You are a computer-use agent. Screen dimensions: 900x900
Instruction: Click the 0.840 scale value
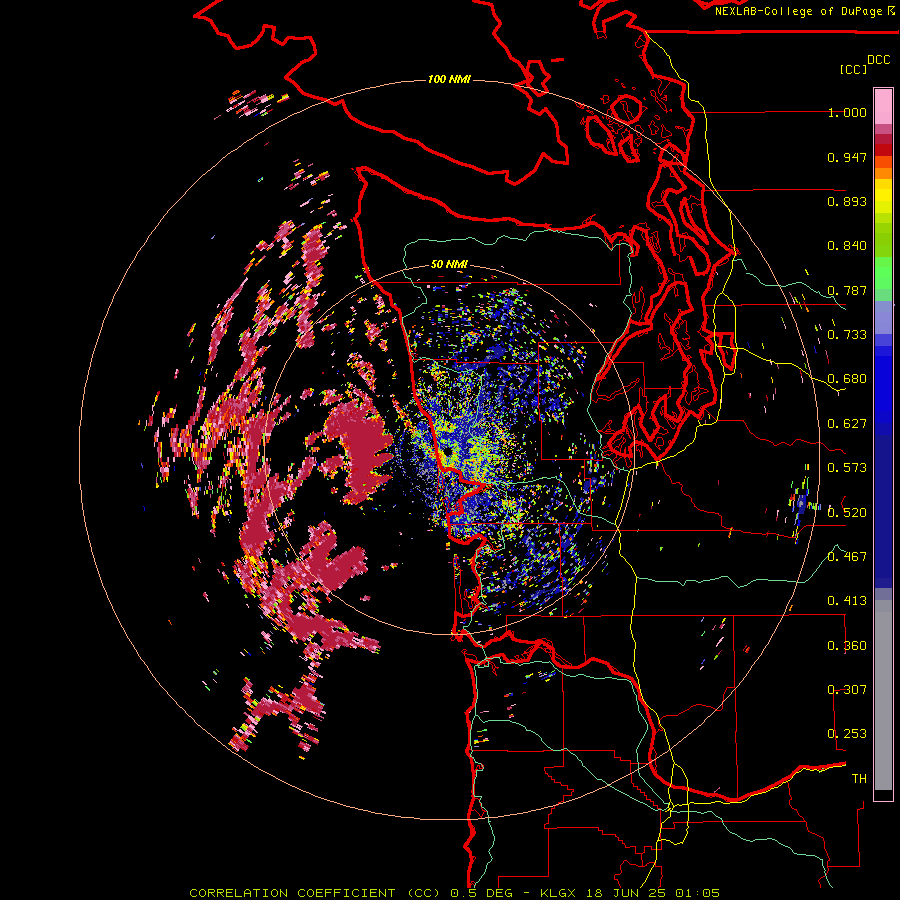click(847, 246)
